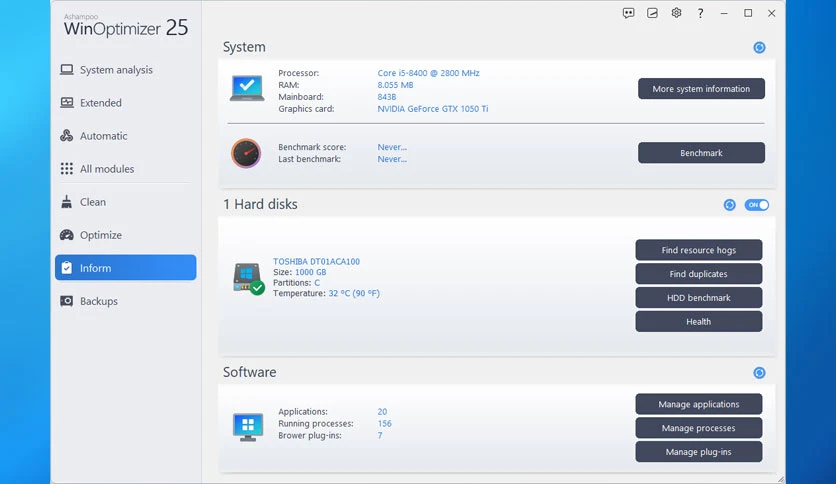836x484 pixels.
Task: Click the Software monitor icon
Action: 248,427
